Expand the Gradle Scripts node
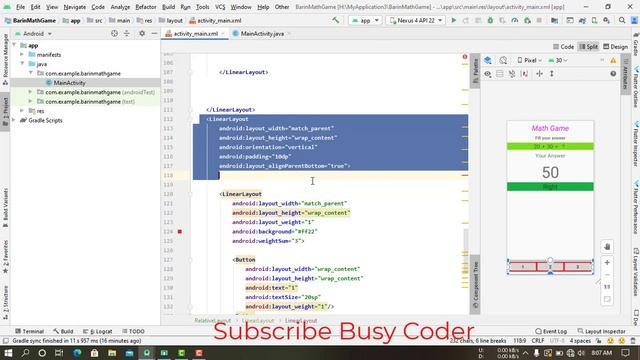The width and height of the screenshot is (640, 360). tap(14, 120)
